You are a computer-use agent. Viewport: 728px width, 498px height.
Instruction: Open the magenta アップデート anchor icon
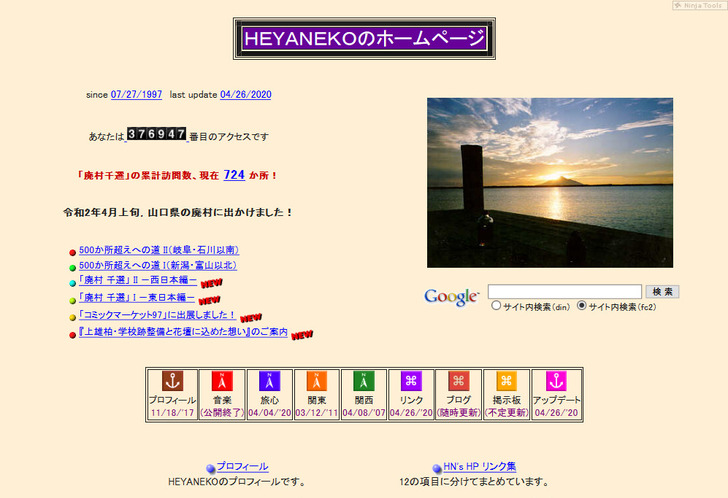point(556,381)
